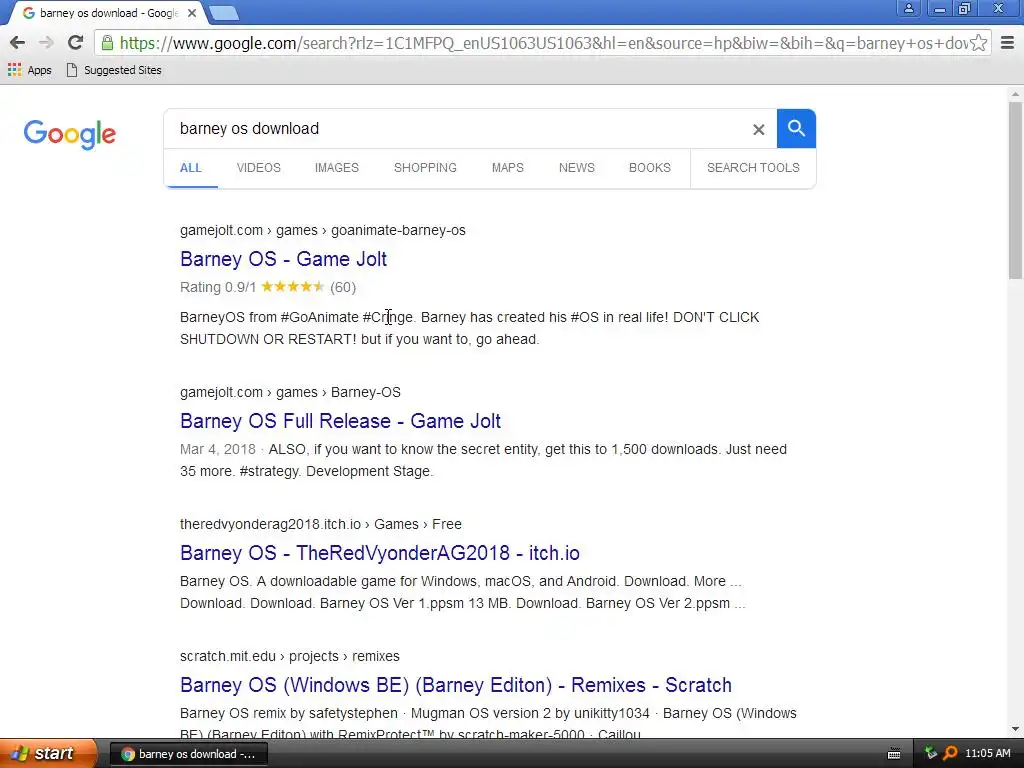Viewport: 1024px width, 768px height.
Task: Click theredvyonderag2018.itch.io breadcrumb
Action: pos(321,524)
